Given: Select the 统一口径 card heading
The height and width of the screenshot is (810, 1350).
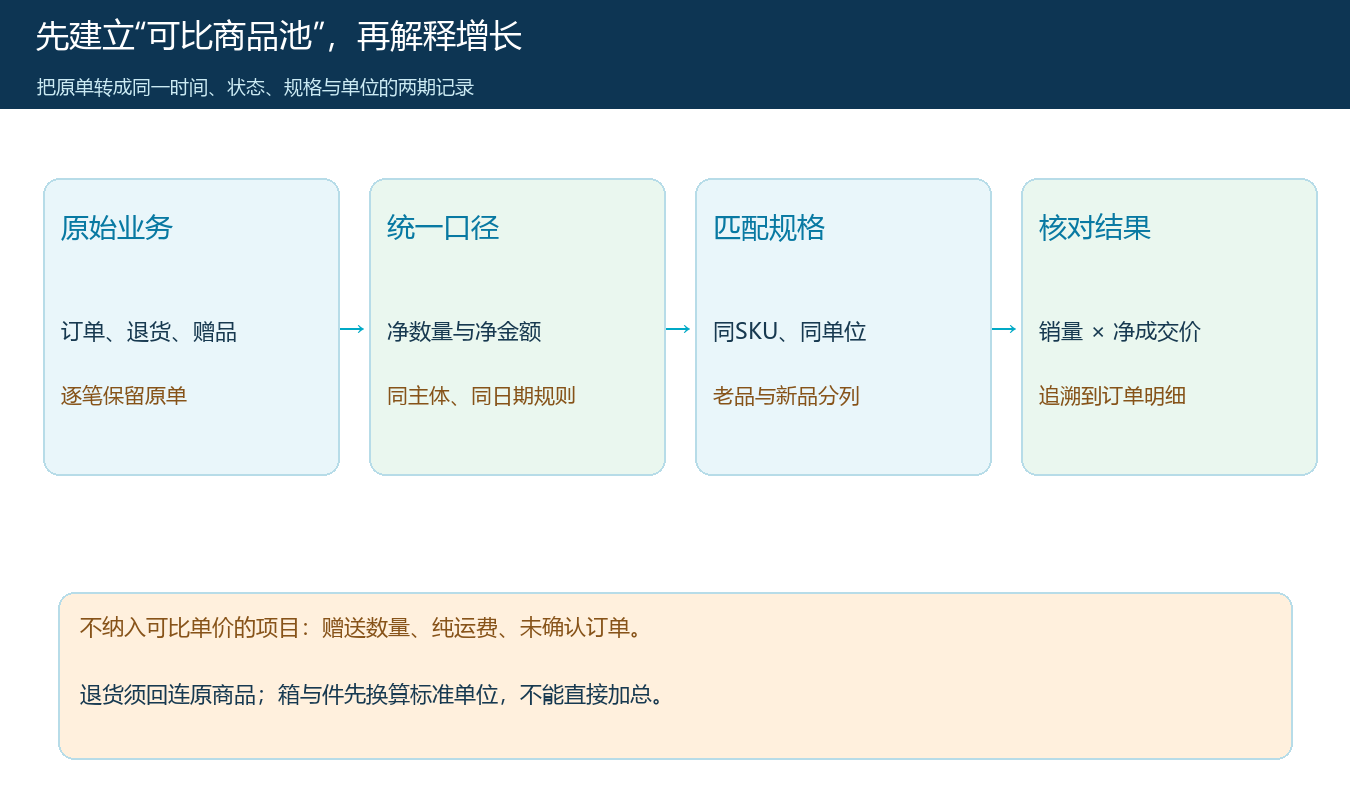Looking at the screenshot, I should pos(443,228).
